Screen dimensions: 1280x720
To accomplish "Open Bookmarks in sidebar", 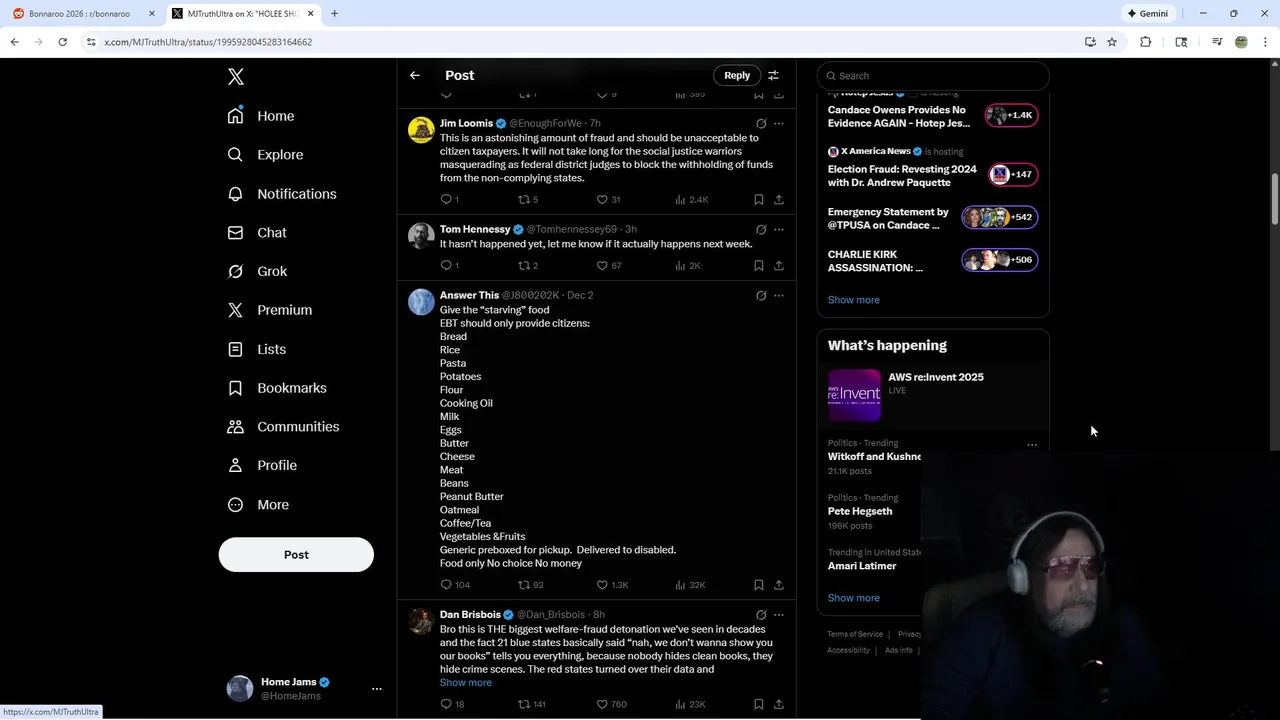I will 277,388.
